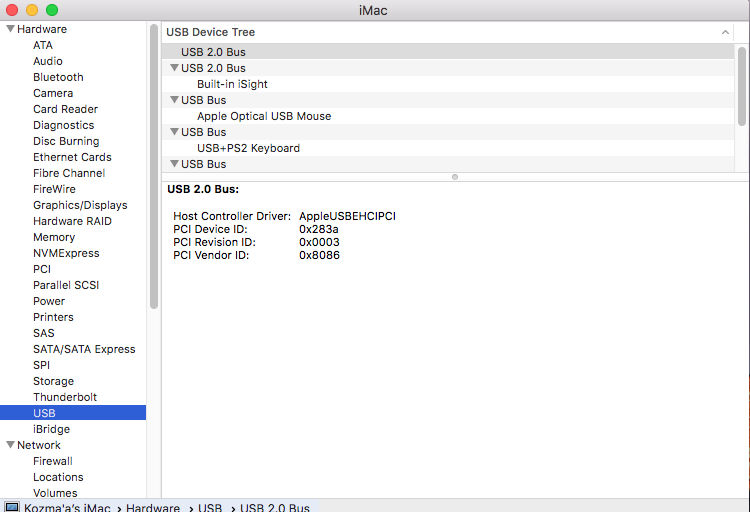Select PCI in the Hardware list
The width and height of the screenshot is (750, 512).
coord(42,269)
